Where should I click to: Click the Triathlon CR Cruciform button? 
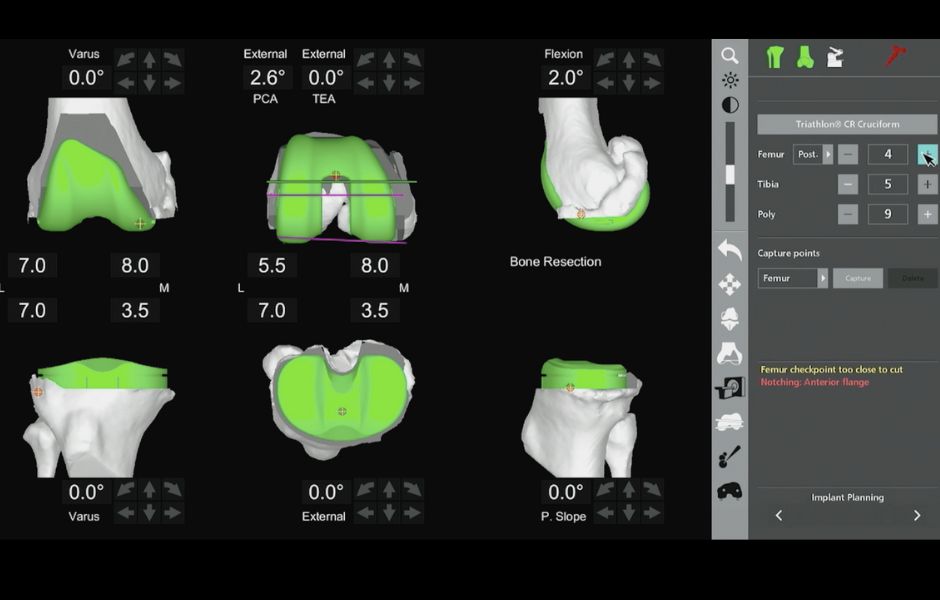point(847,124)
